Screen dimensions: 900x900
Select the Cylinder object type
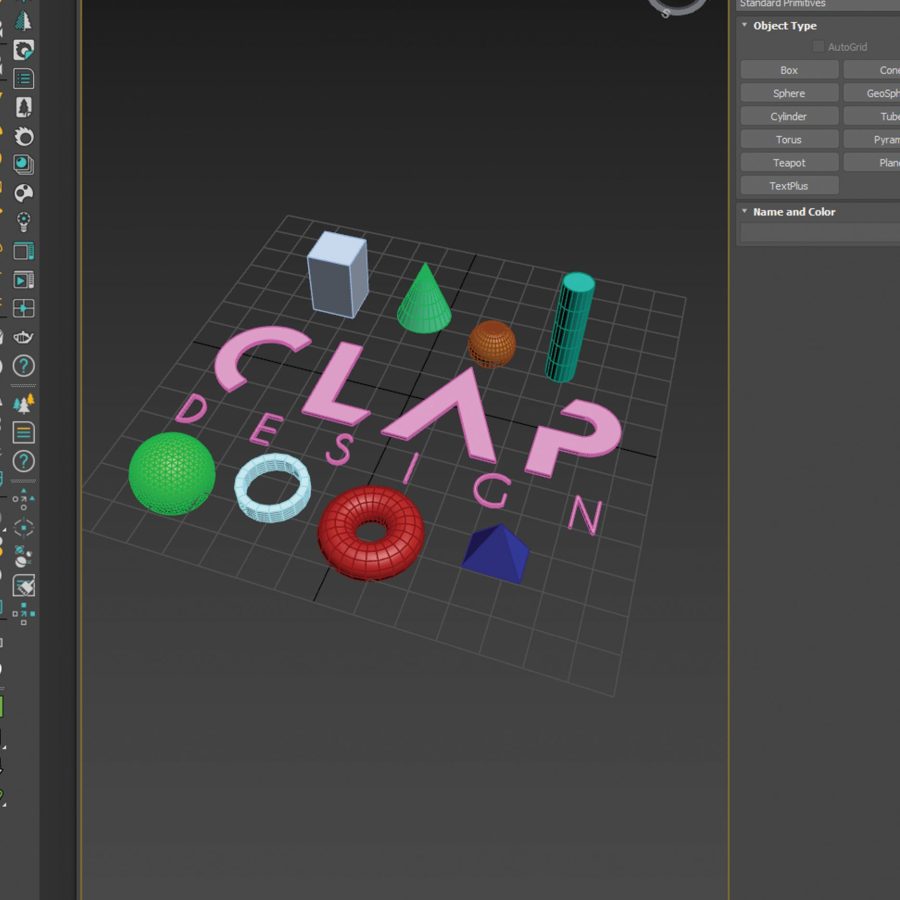tap(789, 117)
